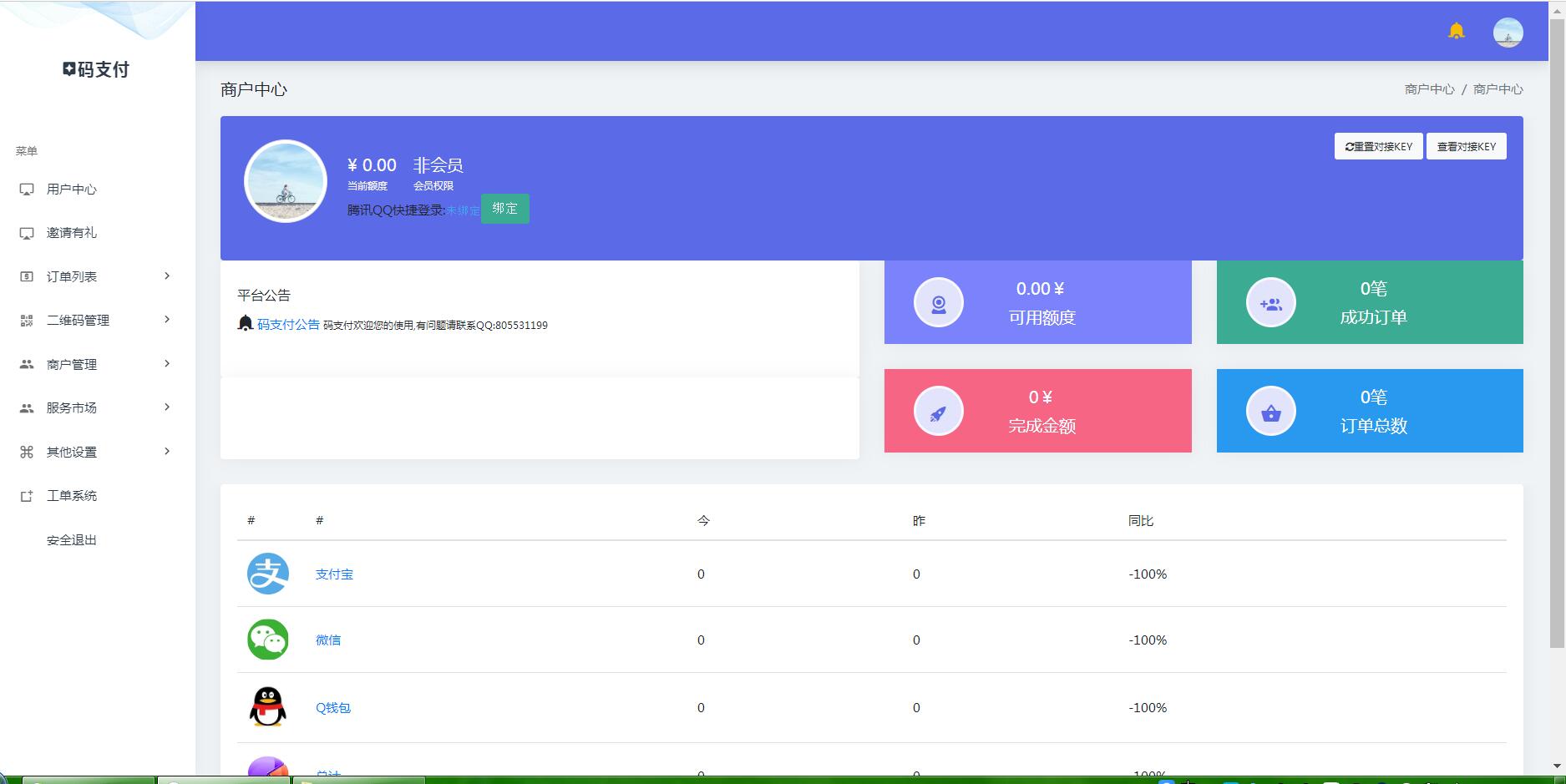This screenshot has height=784, width=1566.
Task: Click the notification bell icon
Action: (x=1456, y=32)
